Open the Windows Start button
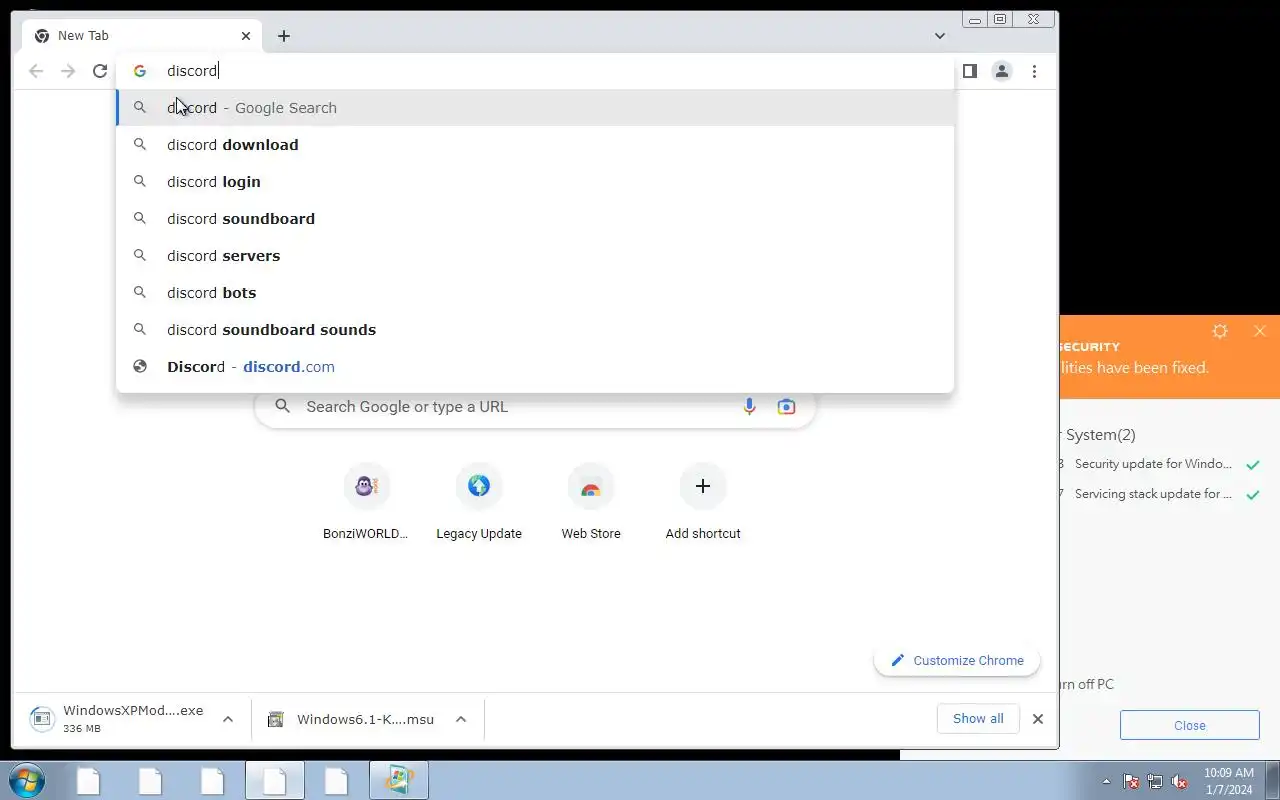The height and width of the screenshot is (800, 1280). click(x=27, y=780)
